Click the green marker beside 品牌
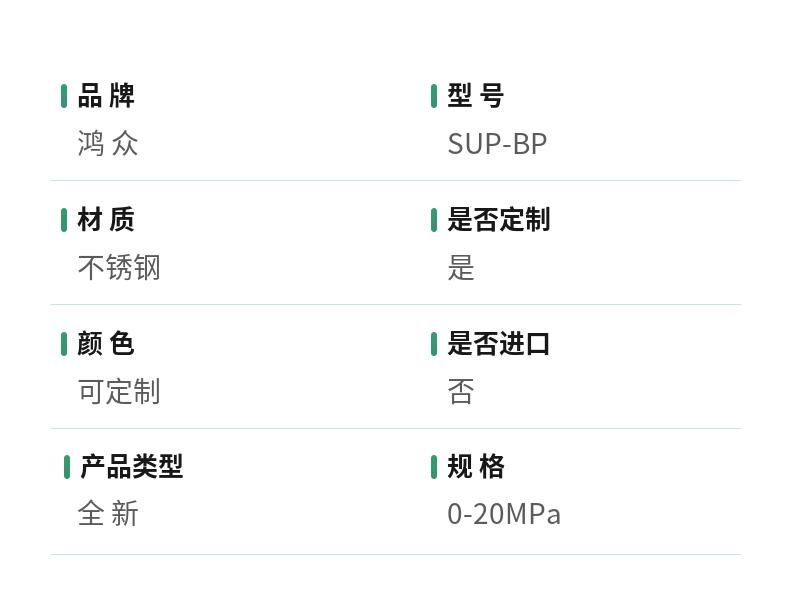The width and height of the screenshot is (790, 600). tap(64, 96)
